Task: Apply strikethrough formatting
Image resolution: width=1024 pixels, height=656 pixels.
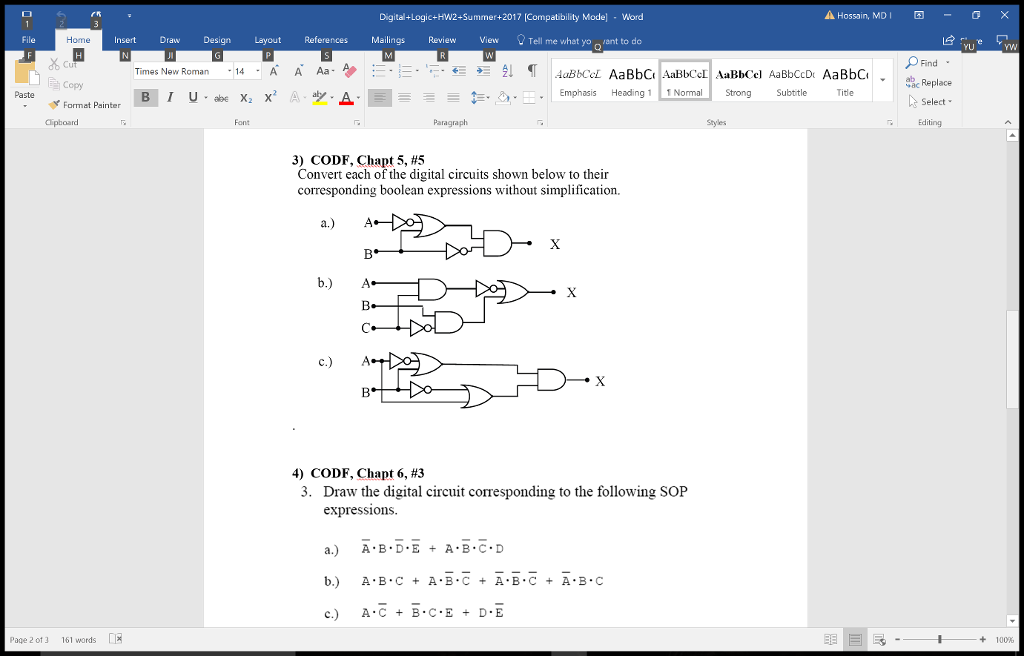Action: tap(221, 98)
